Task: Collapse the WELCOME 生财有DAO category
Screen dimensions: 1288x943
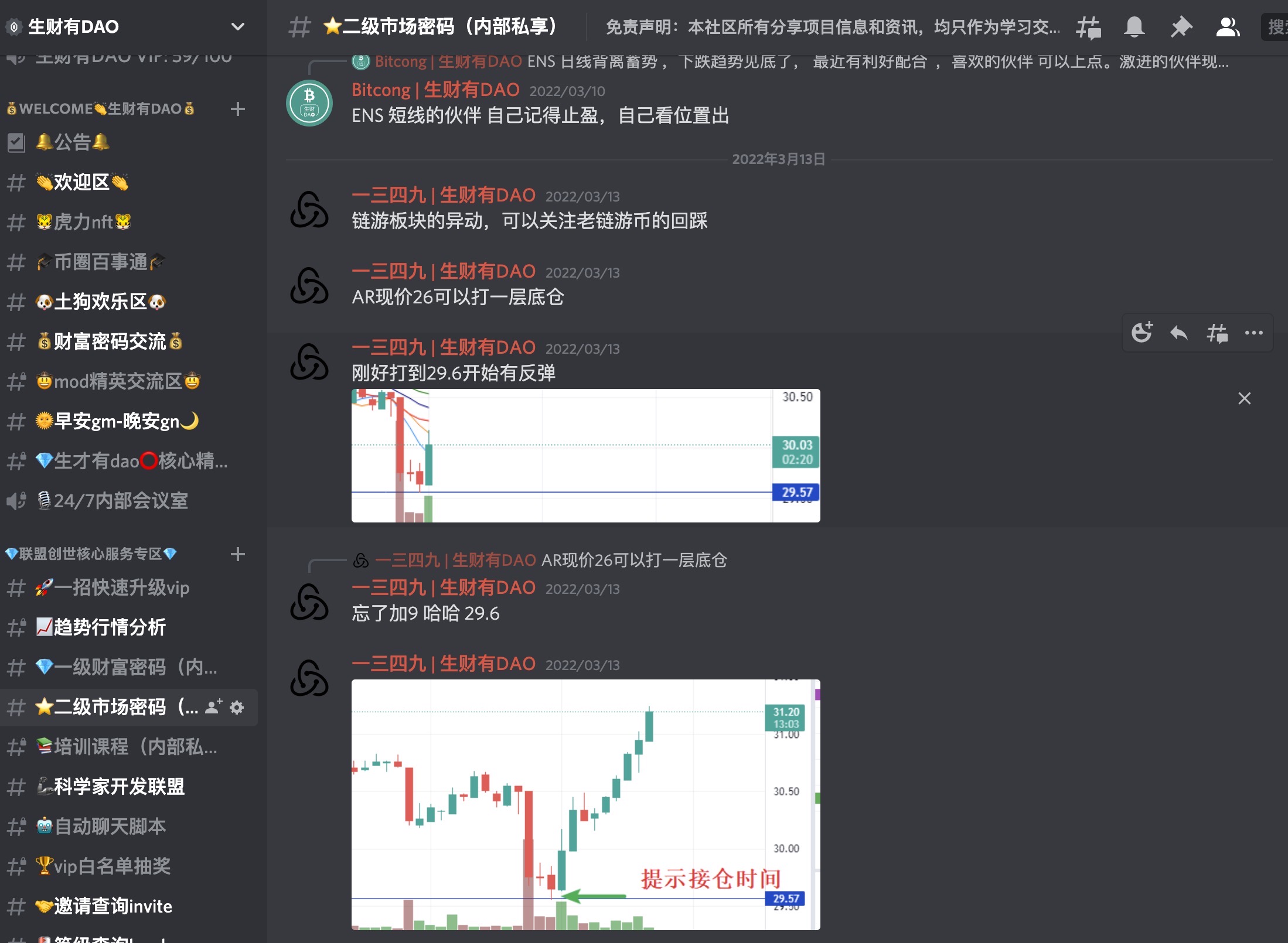Action: (100, 109)
